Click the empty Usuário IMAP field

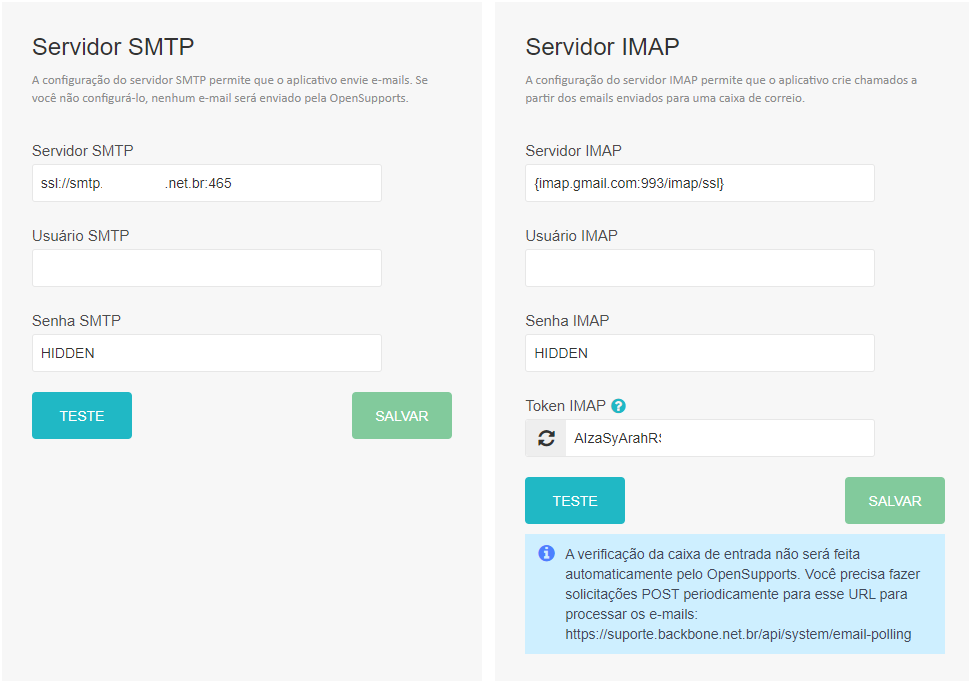699,268
